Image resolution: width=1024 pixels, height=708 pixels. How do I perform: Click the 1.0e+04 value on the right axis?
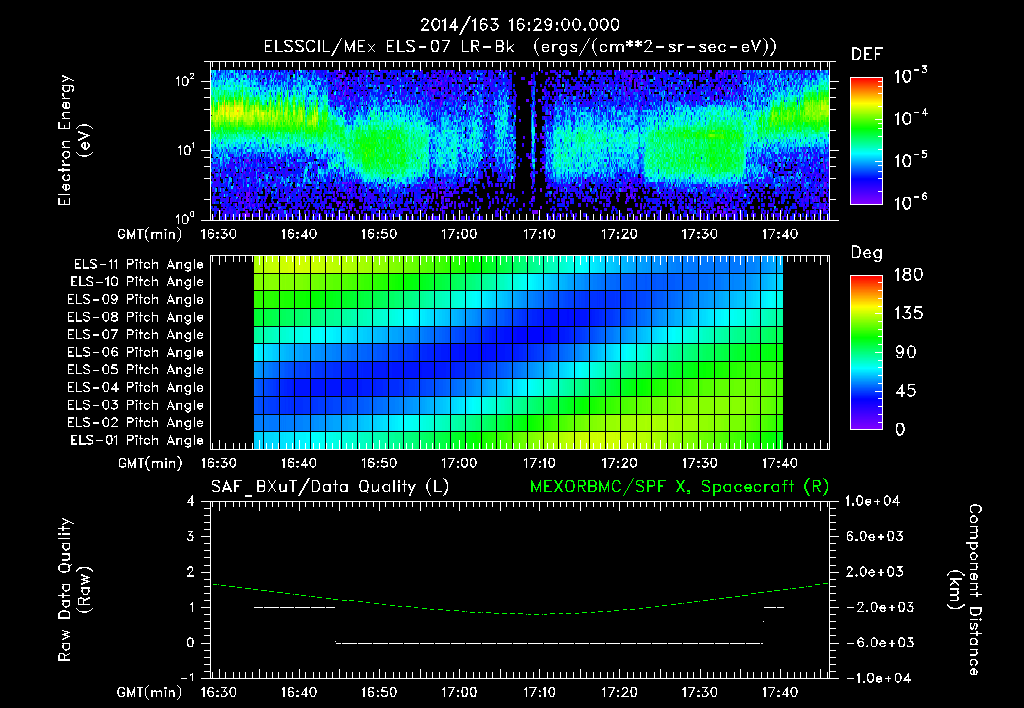[872, 501]
